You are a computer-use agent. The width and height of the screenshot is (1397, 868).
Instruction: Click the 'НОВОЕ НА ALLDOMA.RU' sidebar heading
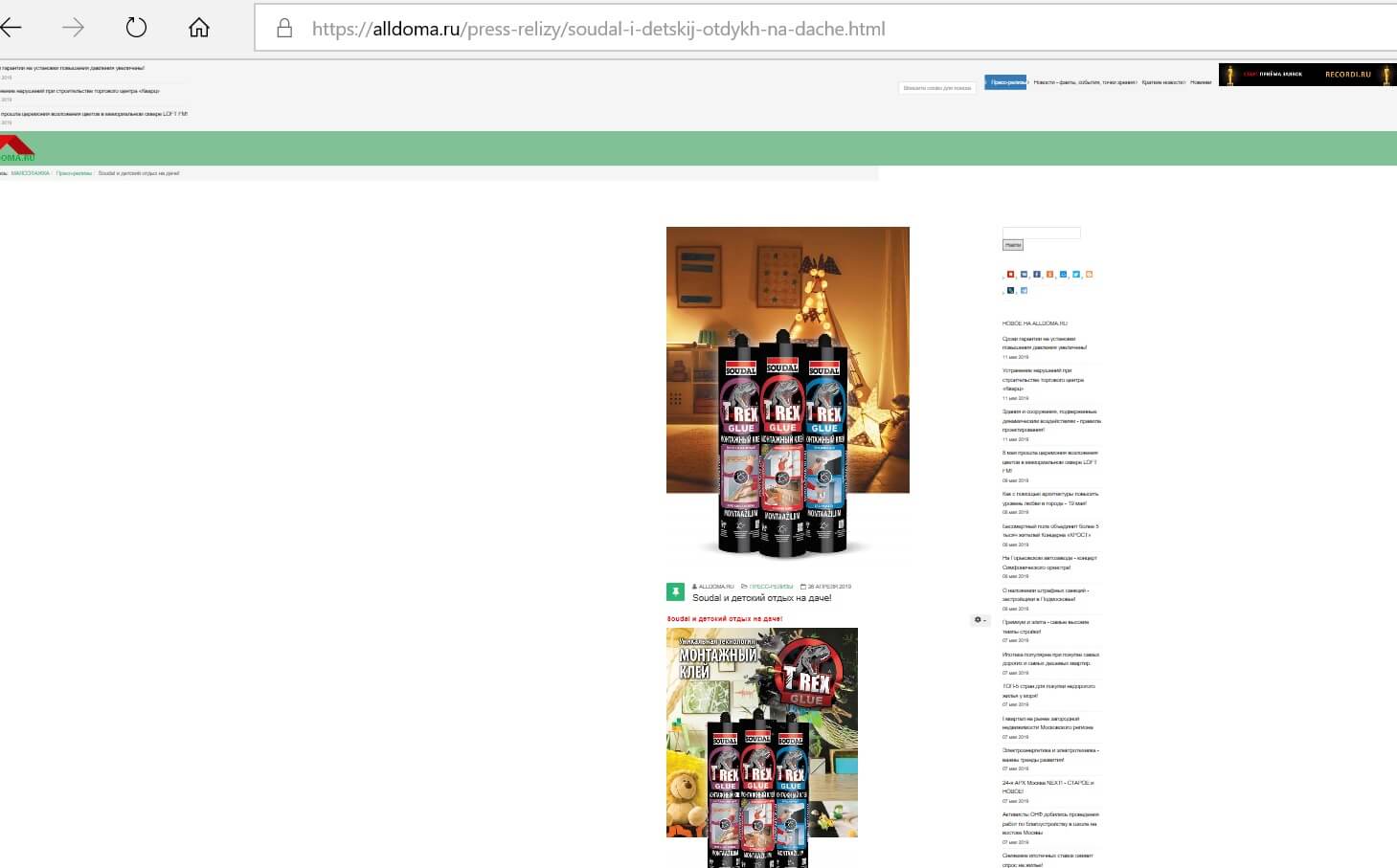1035,323
